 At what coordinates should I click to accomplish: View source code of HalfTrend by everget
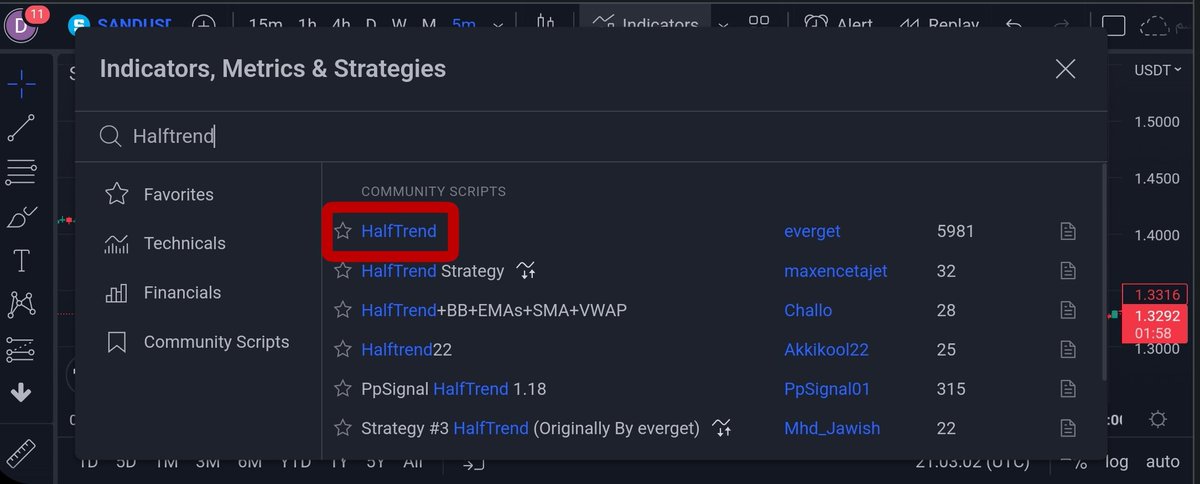[x=1068, y=231]
